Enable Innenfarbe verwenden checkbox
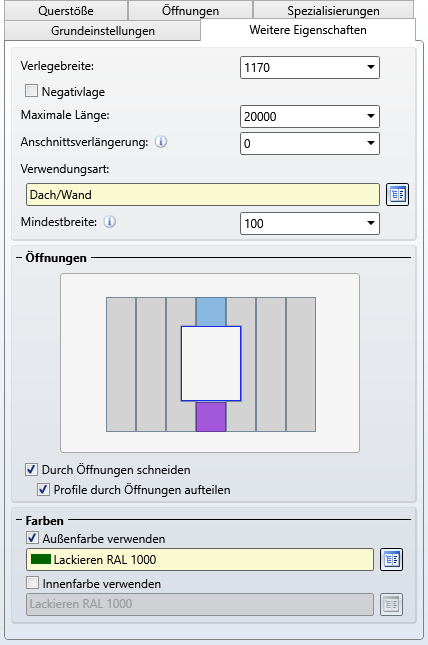 pyautogui.click(x=32, y=583)
